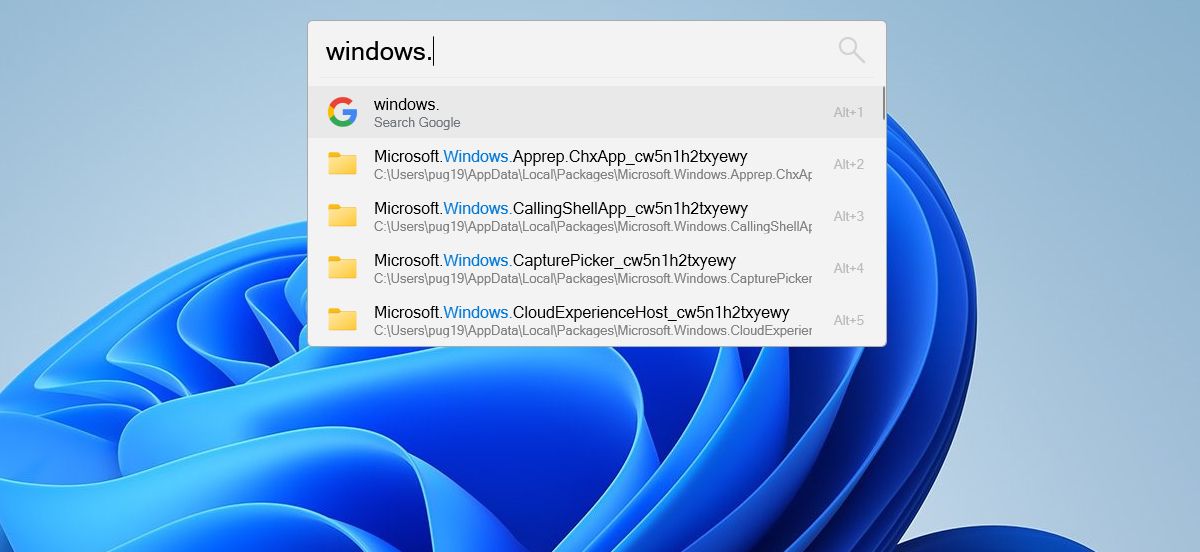The width and height of the screenshot is (1200, 552).
Task: Click the 'Search Google' subtitle text
Action: pyautogui.click(x=417, y=123)
